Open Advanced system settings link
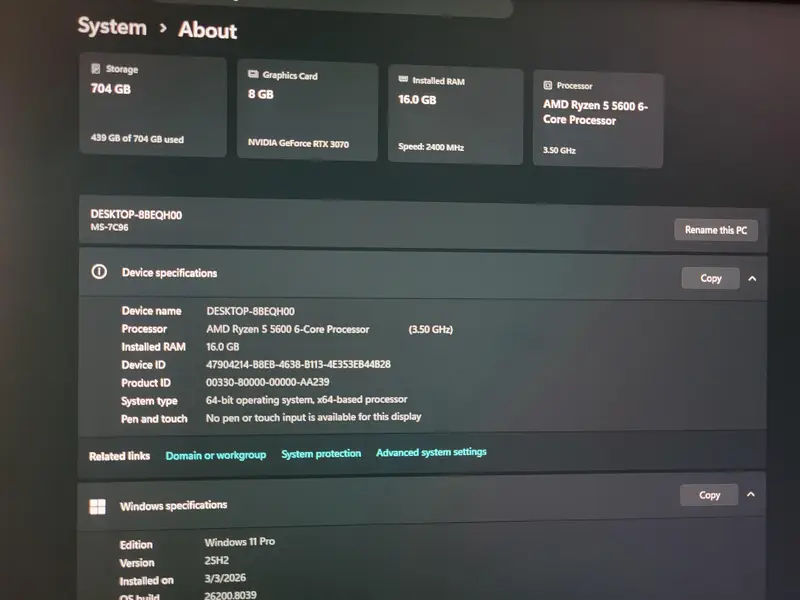This screenshot has height=600, width=800. pyautogui.click(x=431, y=452)
